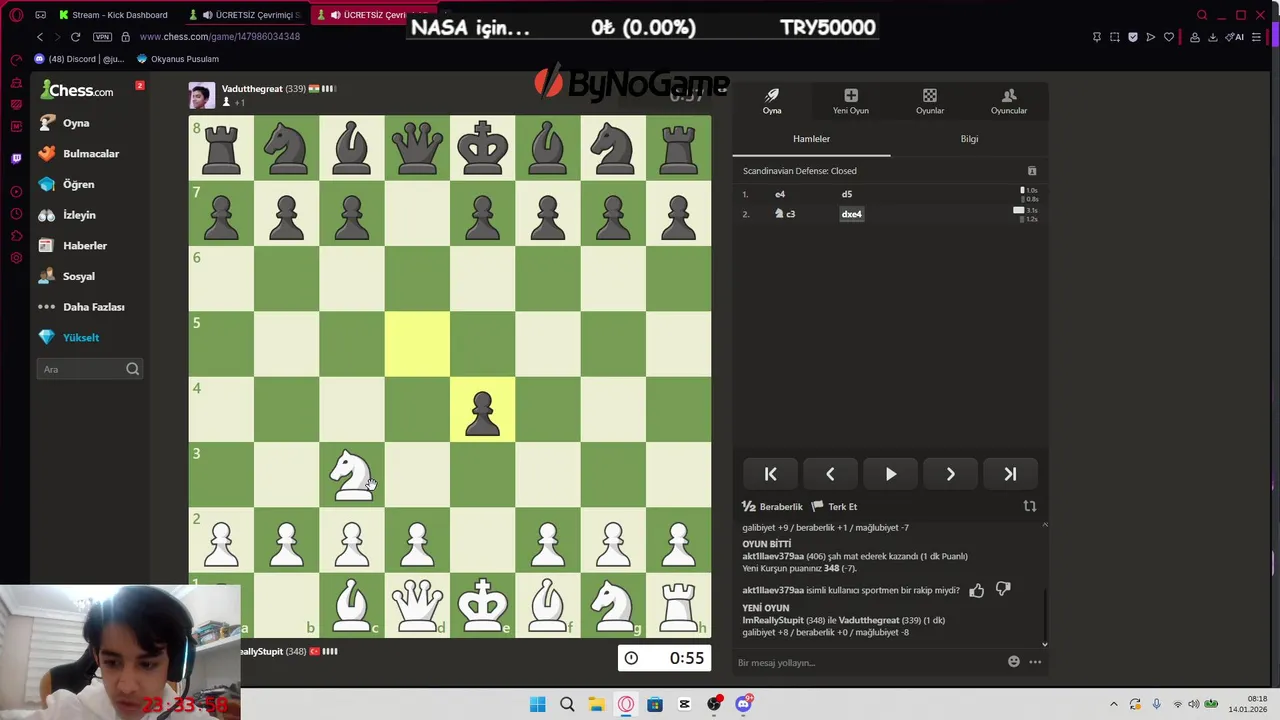1280x720 pixels.
Task: Select move e4 in move list
Action: 780,194
